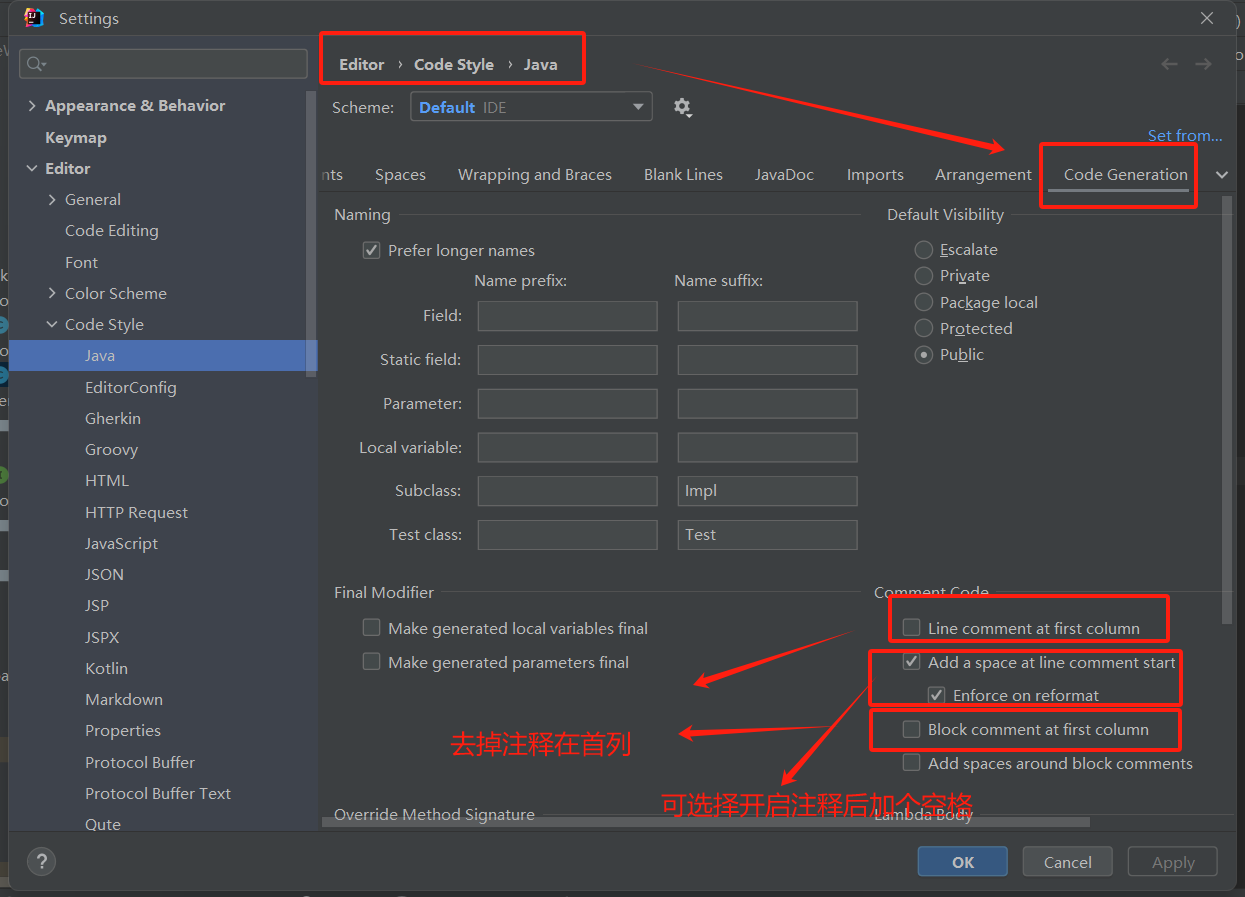1245x897 pixels.
Task: Click the Set from... link
Action: coord(1185,136)
